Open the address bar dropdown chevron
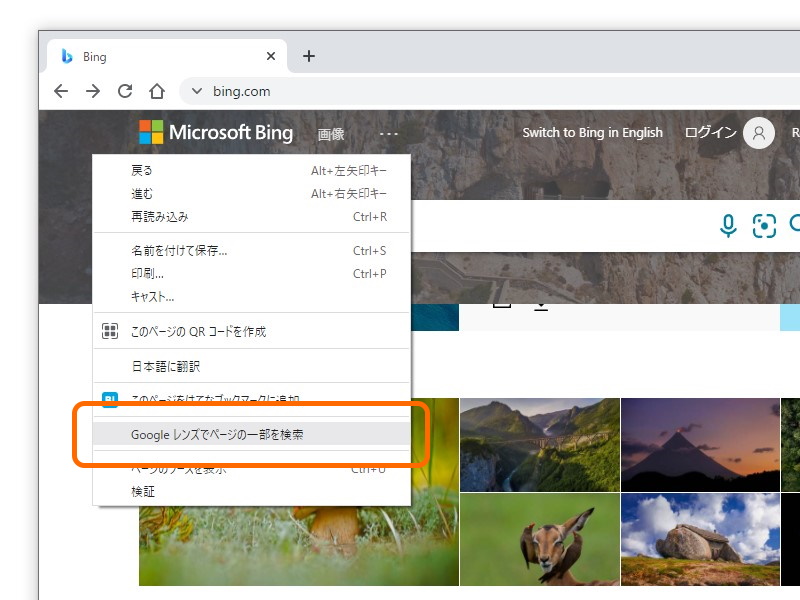This screenshot has width=800, height=600. coord(196,90)
